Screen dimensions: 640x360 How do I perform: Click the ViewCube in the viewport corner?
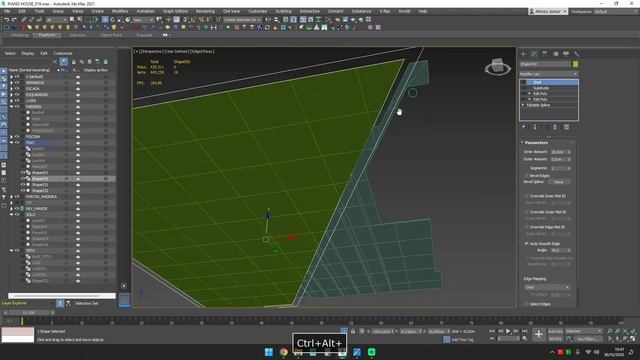tap(498, 67)
